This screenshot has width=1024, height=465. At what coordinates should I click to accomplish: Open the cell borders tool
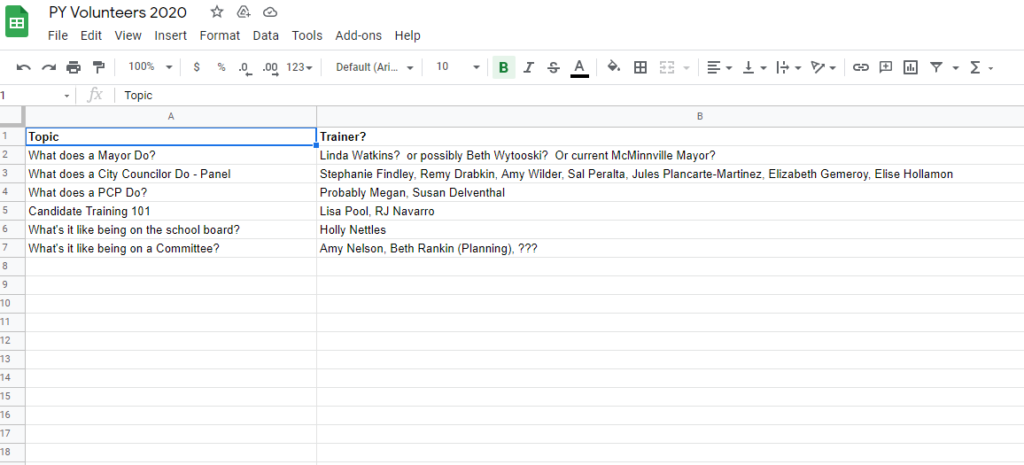[x=641, y=67]
